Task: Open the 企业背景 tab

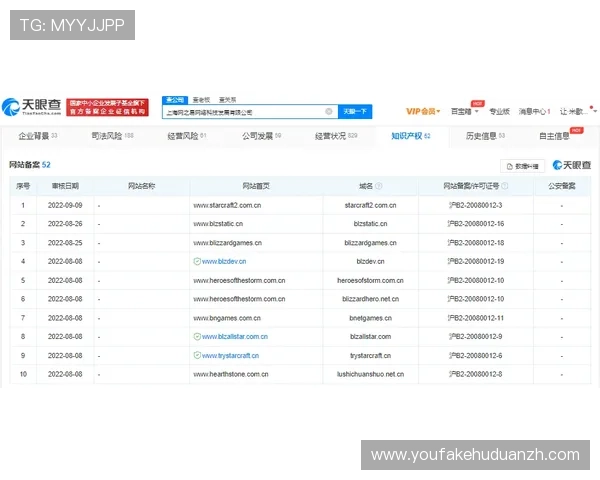Action: (x=38, y=136)
